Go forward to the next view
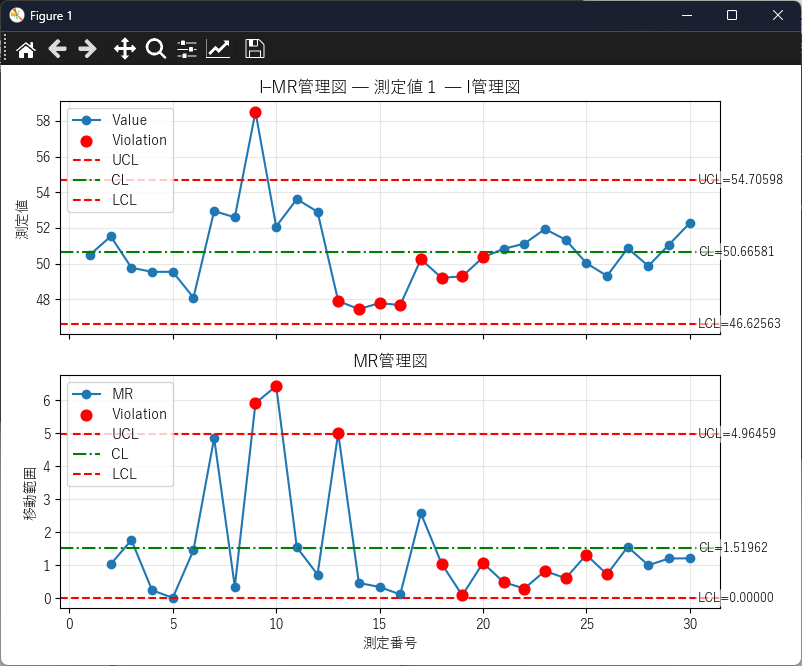Screen dimensions: 802x666 [88, 49]
